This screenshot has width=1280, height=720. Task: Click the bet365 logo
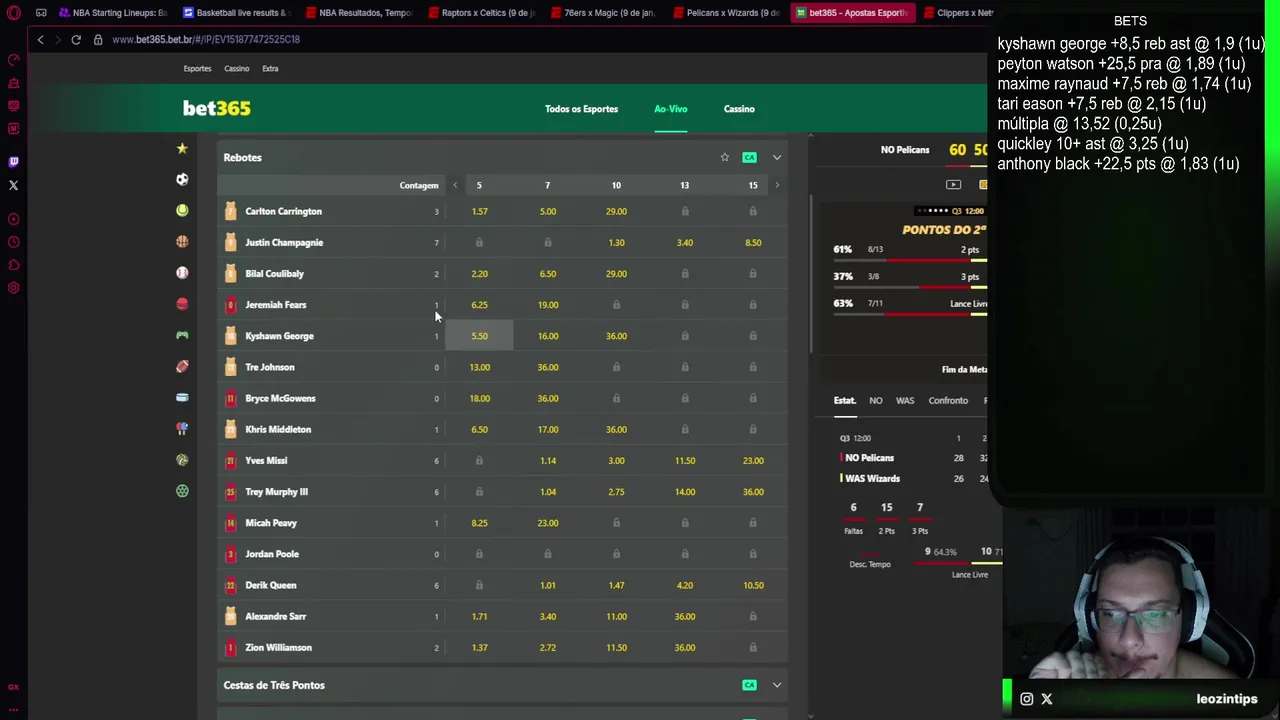(217, 108)
